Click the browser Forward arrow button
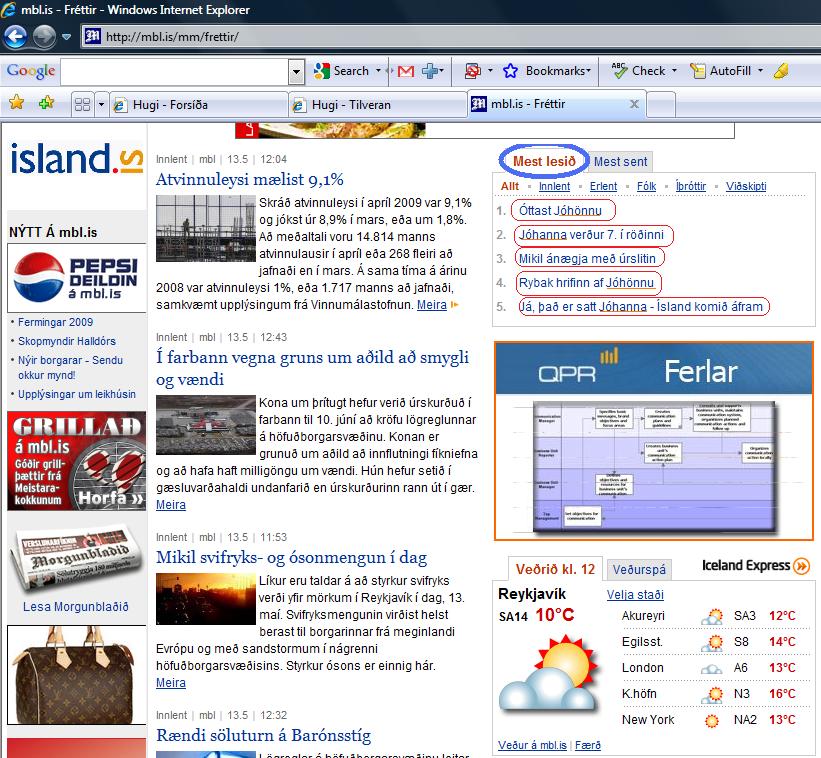Screen dimensions: 821x758 point(45,37)
